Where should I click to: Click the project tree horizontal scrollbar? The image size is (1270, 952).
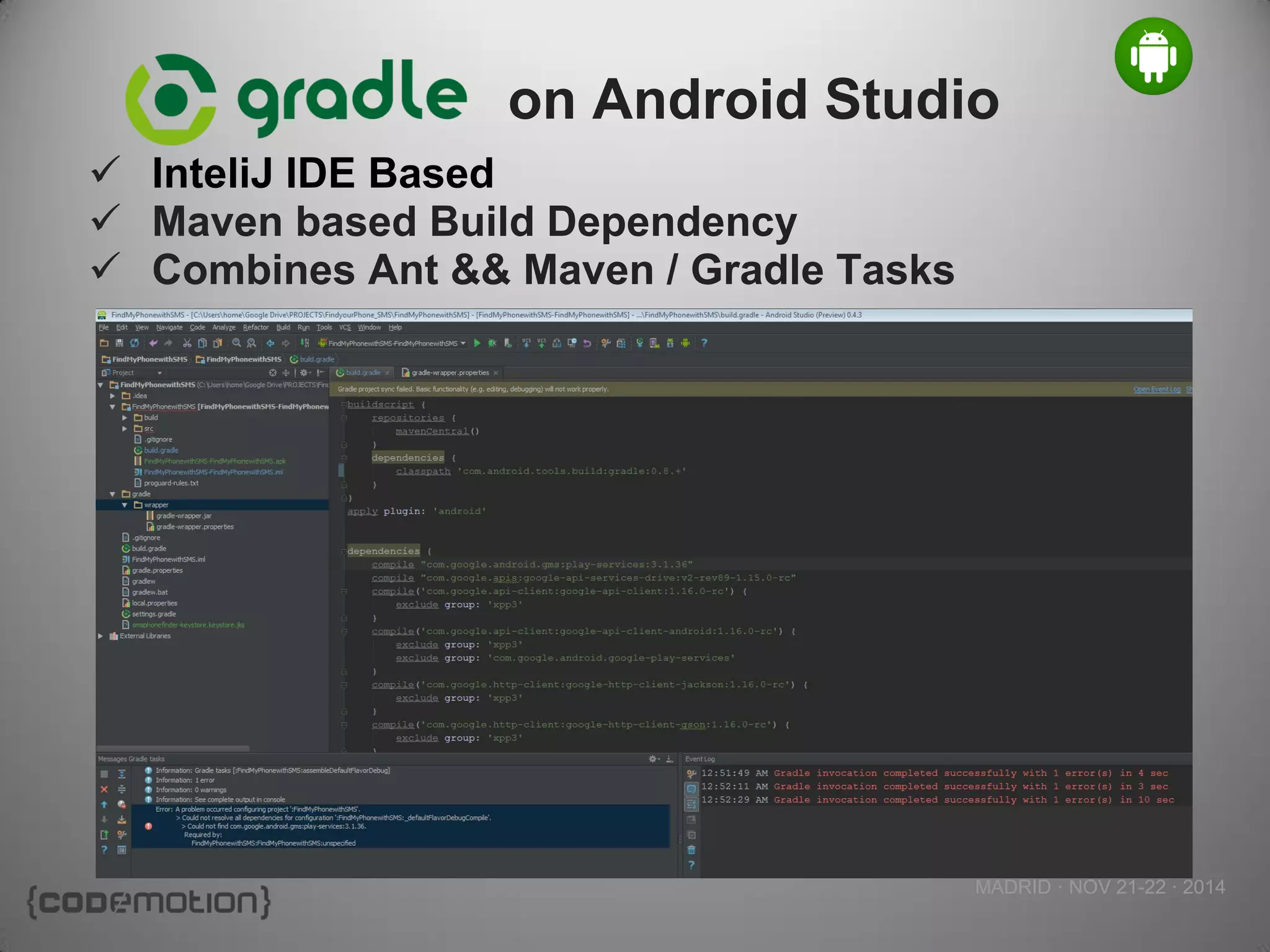coord(173,749)
